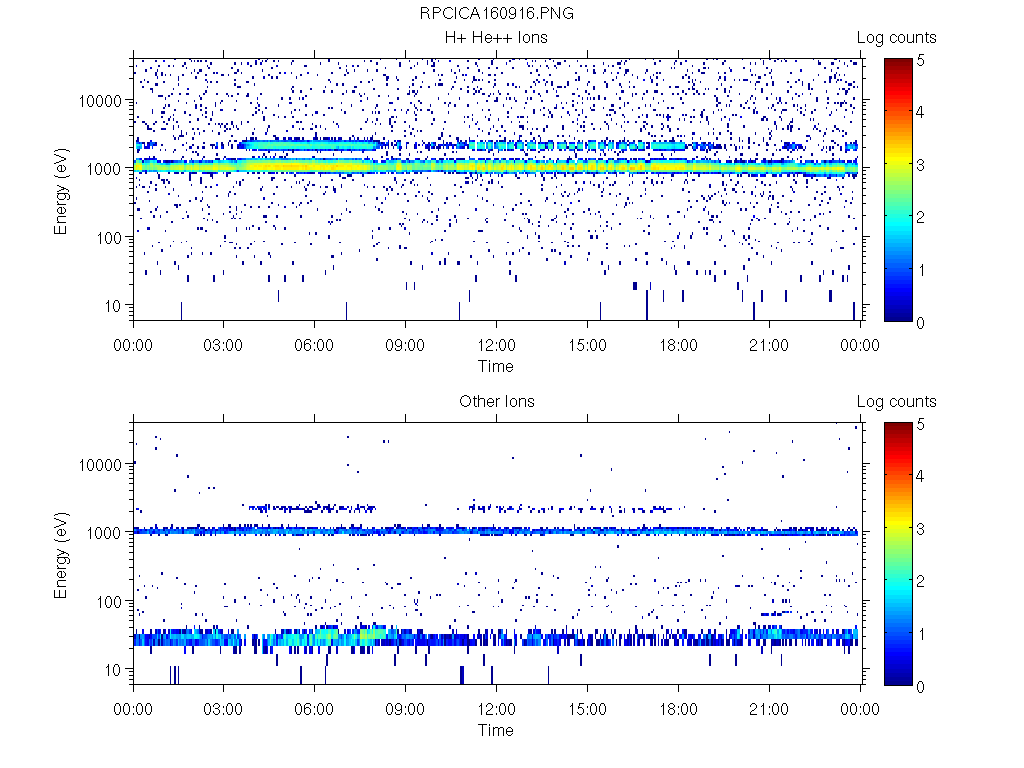Click the bottom color bar's 2 label
This screenshot has height=768, width=1024.
[920, 581]
